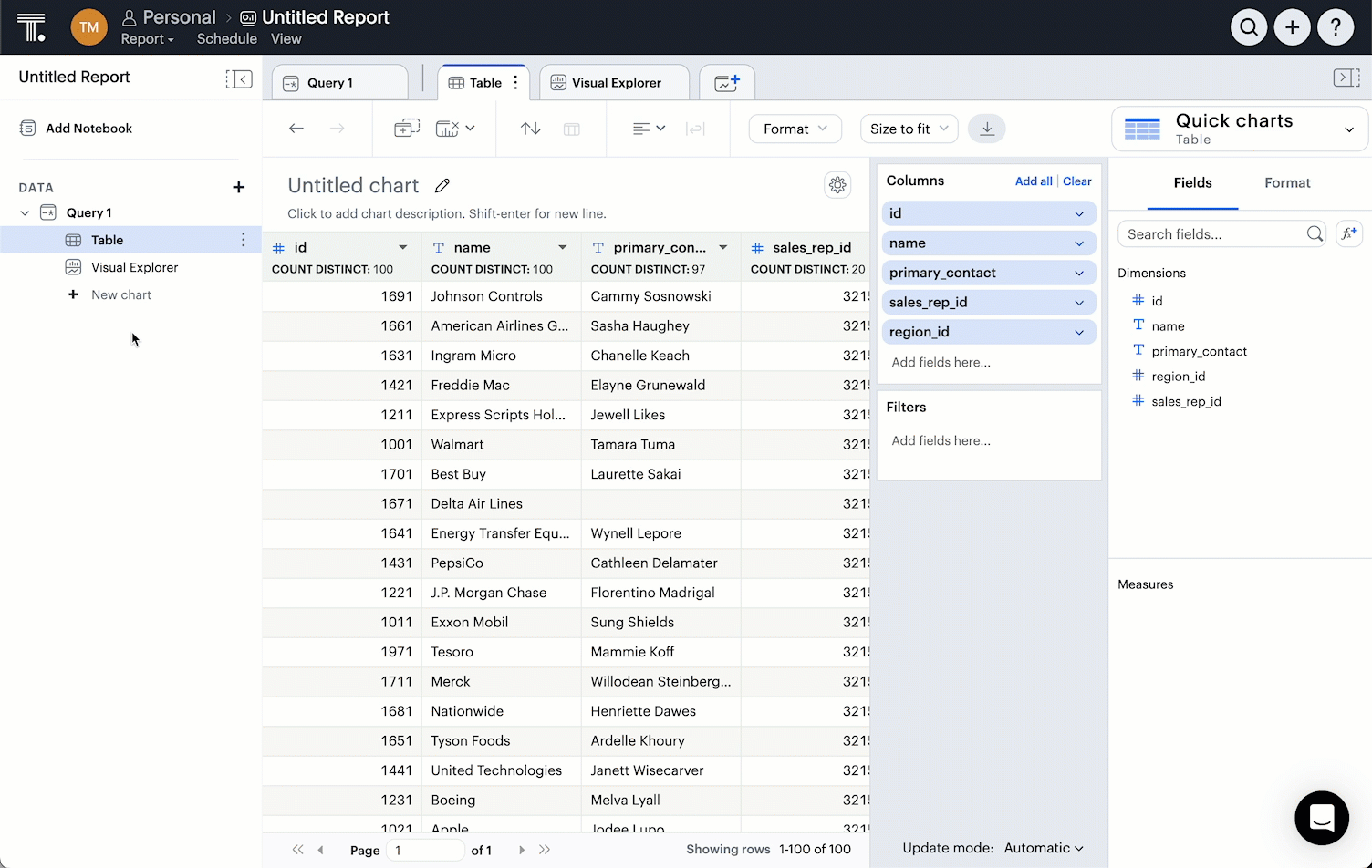Add data with the plus icon beside DATA

coord(238,187)
